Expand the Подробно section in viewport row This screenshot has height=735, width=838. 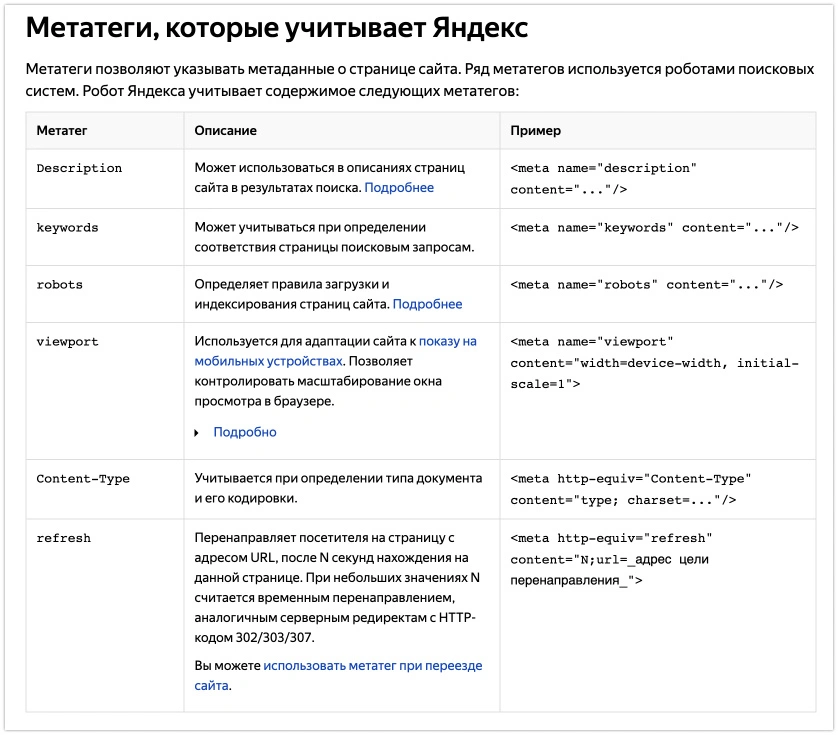coord(244,432)
